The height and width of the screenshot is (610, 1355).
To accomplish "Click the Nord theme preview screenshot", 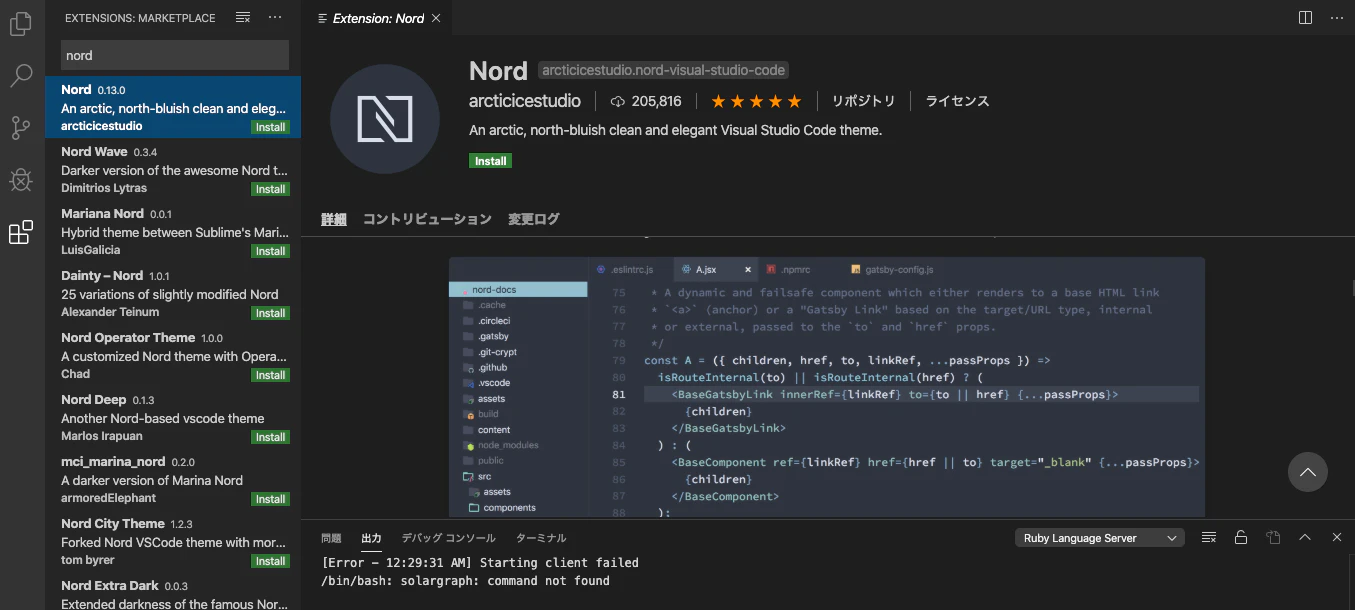I will click(827, 387).
